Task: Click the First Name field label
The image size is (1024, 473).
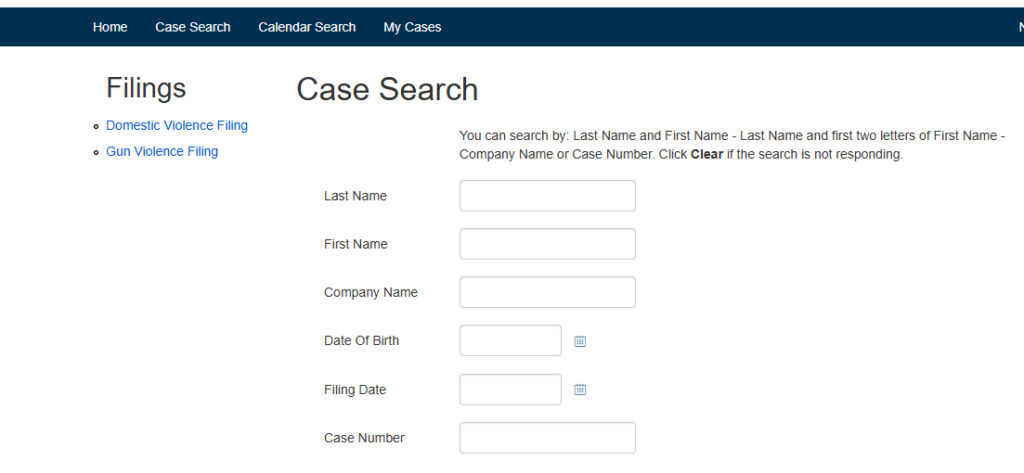Action: pyautogui.click(x=355, y=244)
